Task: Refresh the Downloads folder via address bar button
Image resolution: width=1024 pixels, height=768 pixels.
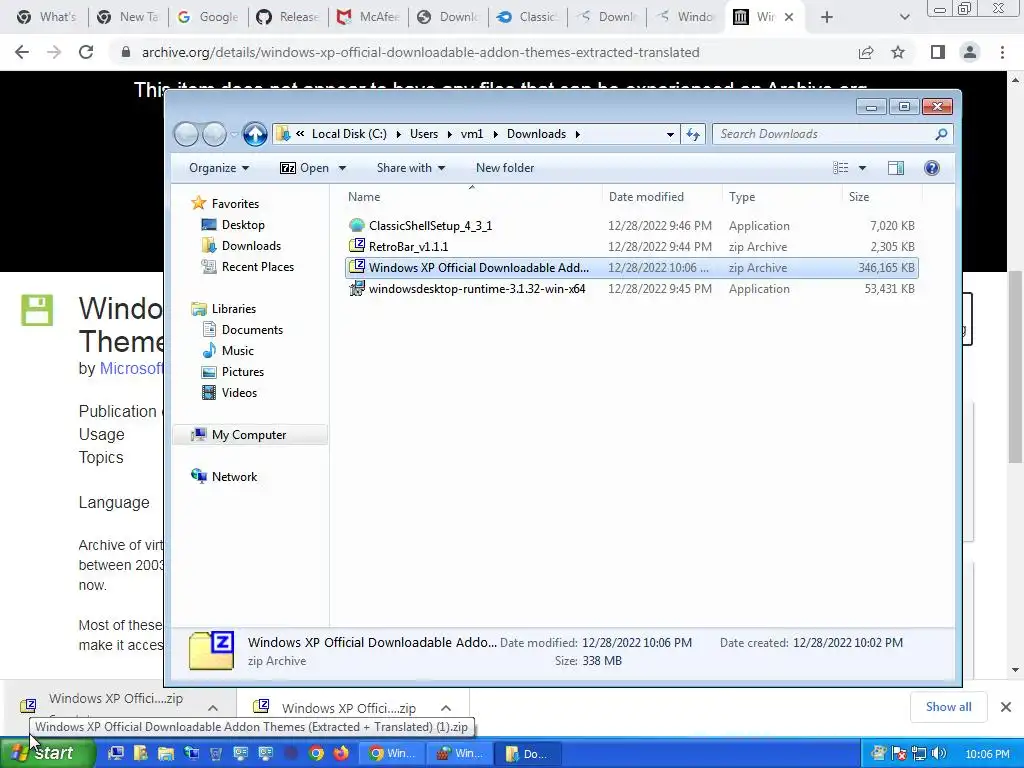Action: (x=693, y=134)
